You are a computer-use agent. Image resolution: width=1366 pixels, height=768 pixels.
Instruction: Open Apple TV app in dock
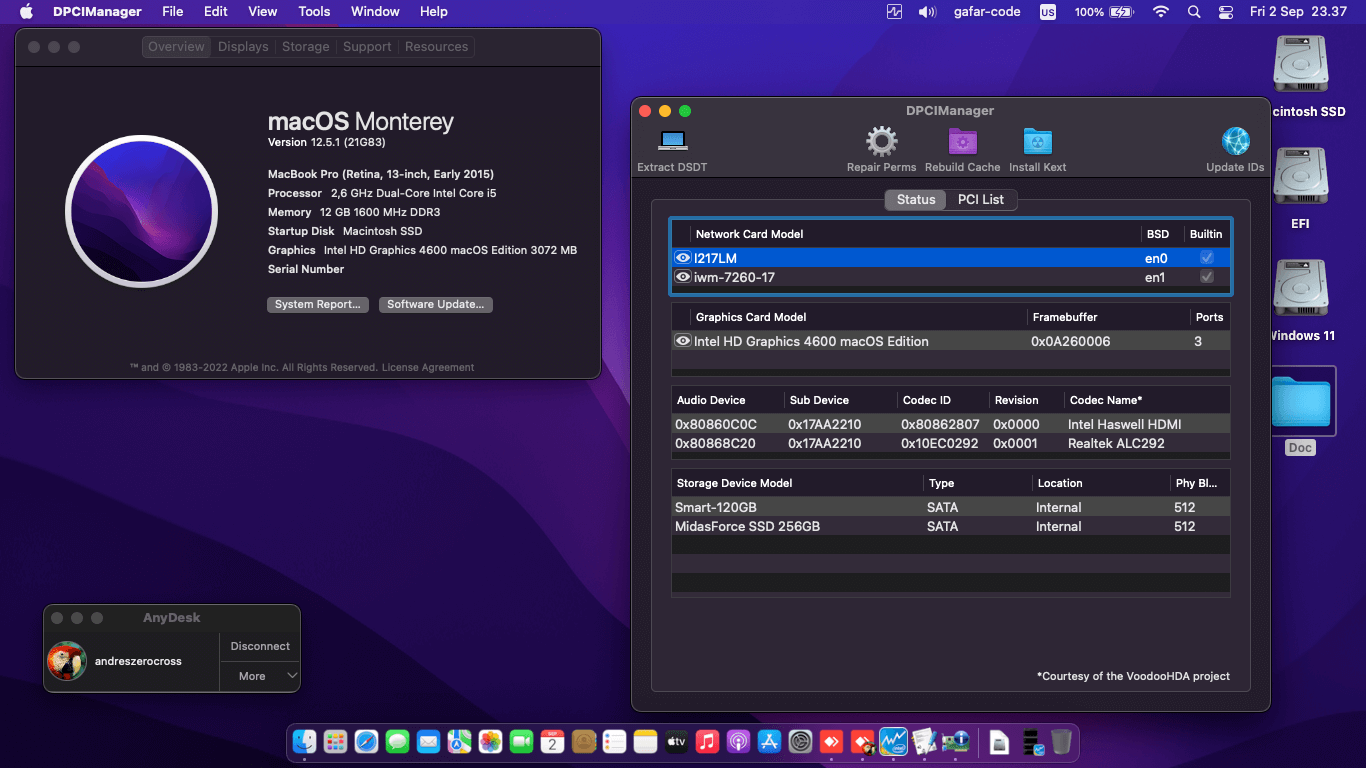[x=676, y=741]
